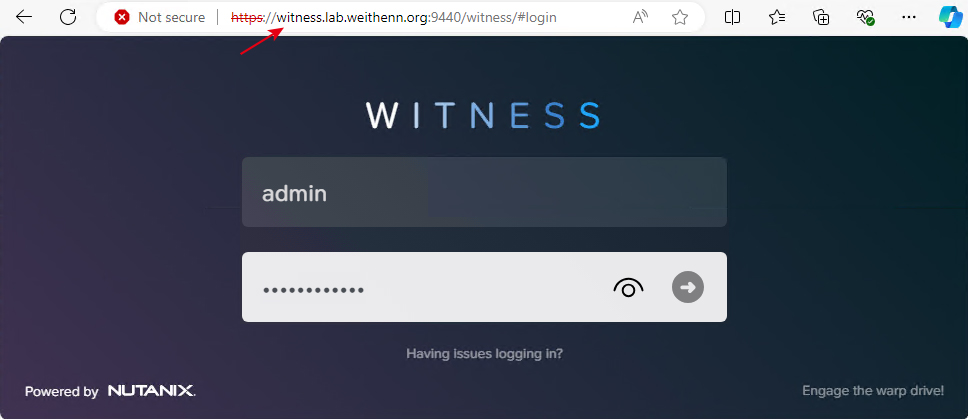Open the Not secure site information badge
This screenshot has width=968, height=419.
pyautogui.click(x=160, y=17)
